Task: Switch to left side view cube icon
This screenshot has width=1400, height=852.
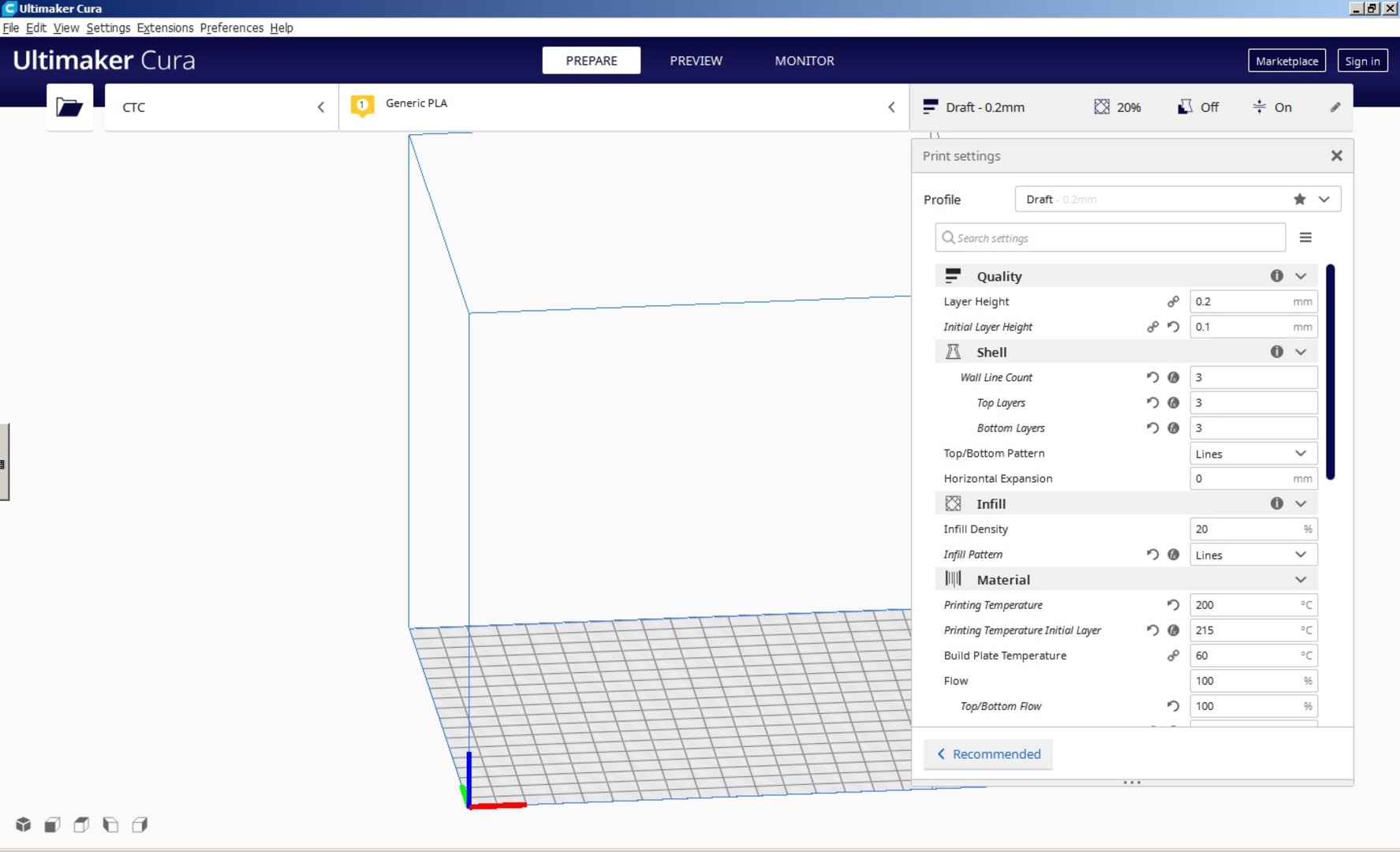Action: tap(110, 824)
